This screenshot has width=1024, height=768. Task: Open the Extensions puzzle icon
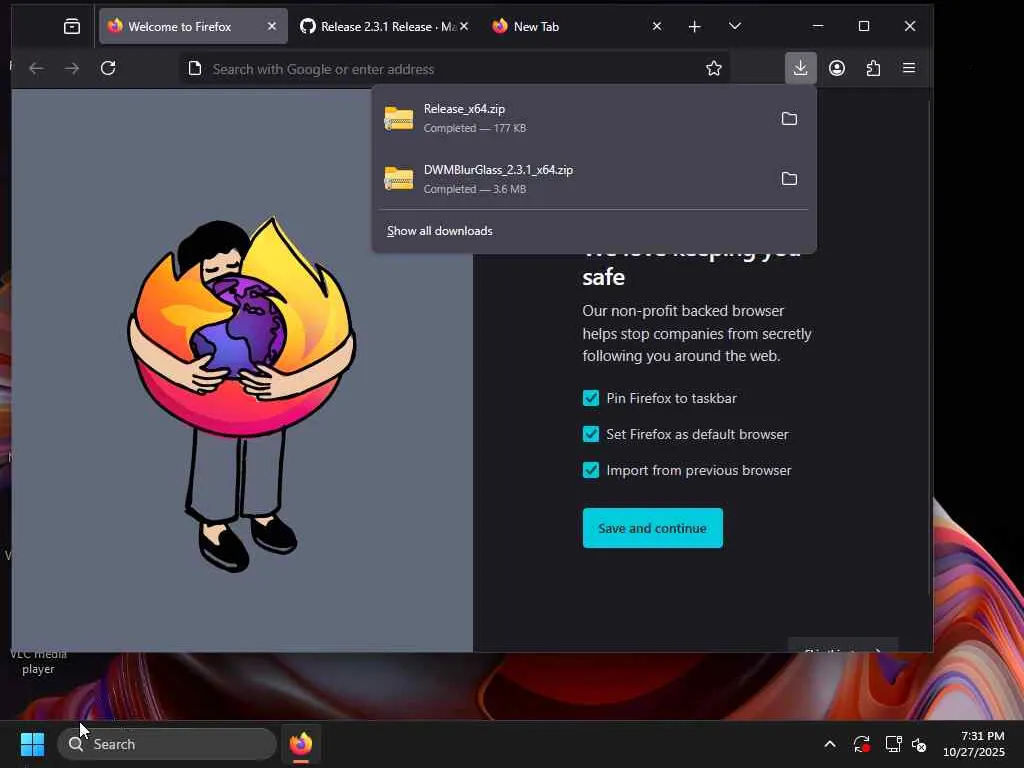tap(873, 68)
